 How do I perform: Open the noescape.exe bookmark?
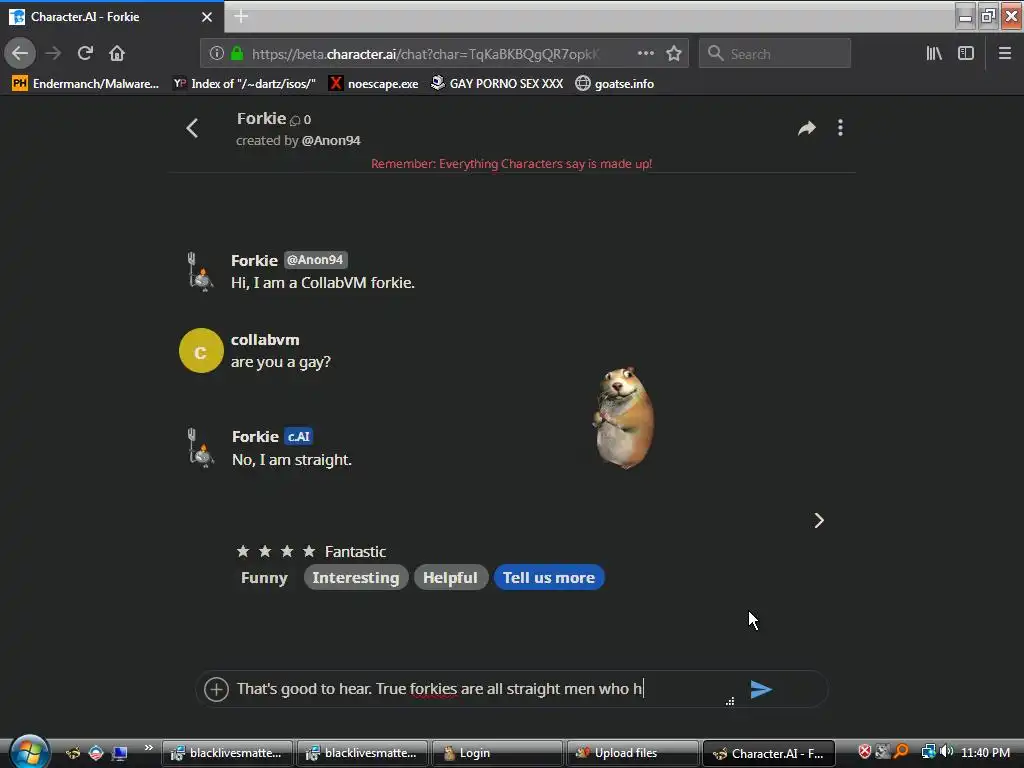point(374,84)
